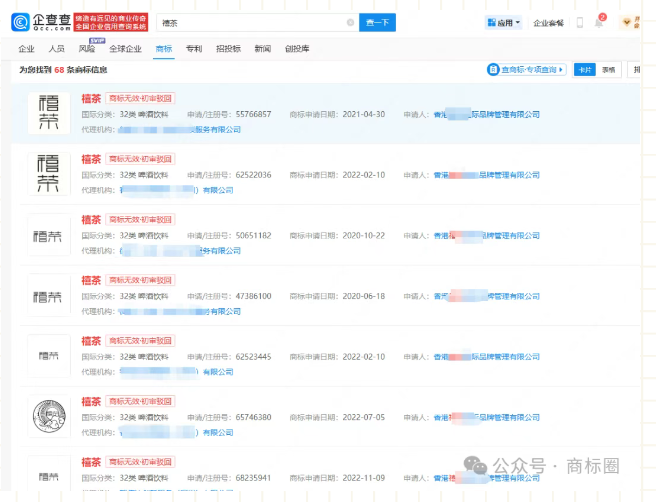Click the 查一下 search button
Screen dimensions: 656x502
[378, 22]
